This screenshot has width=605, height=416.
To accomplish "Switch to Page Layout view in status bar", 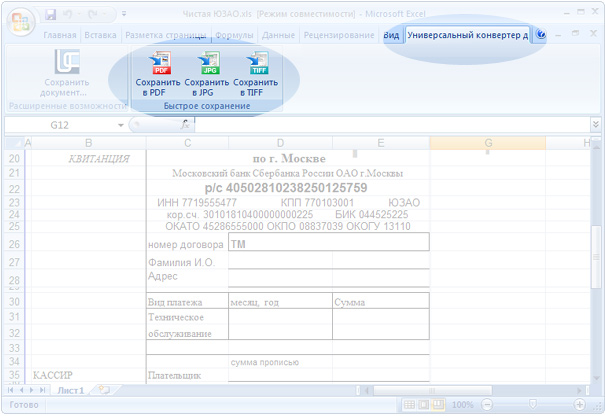I will tap(423, 405).
